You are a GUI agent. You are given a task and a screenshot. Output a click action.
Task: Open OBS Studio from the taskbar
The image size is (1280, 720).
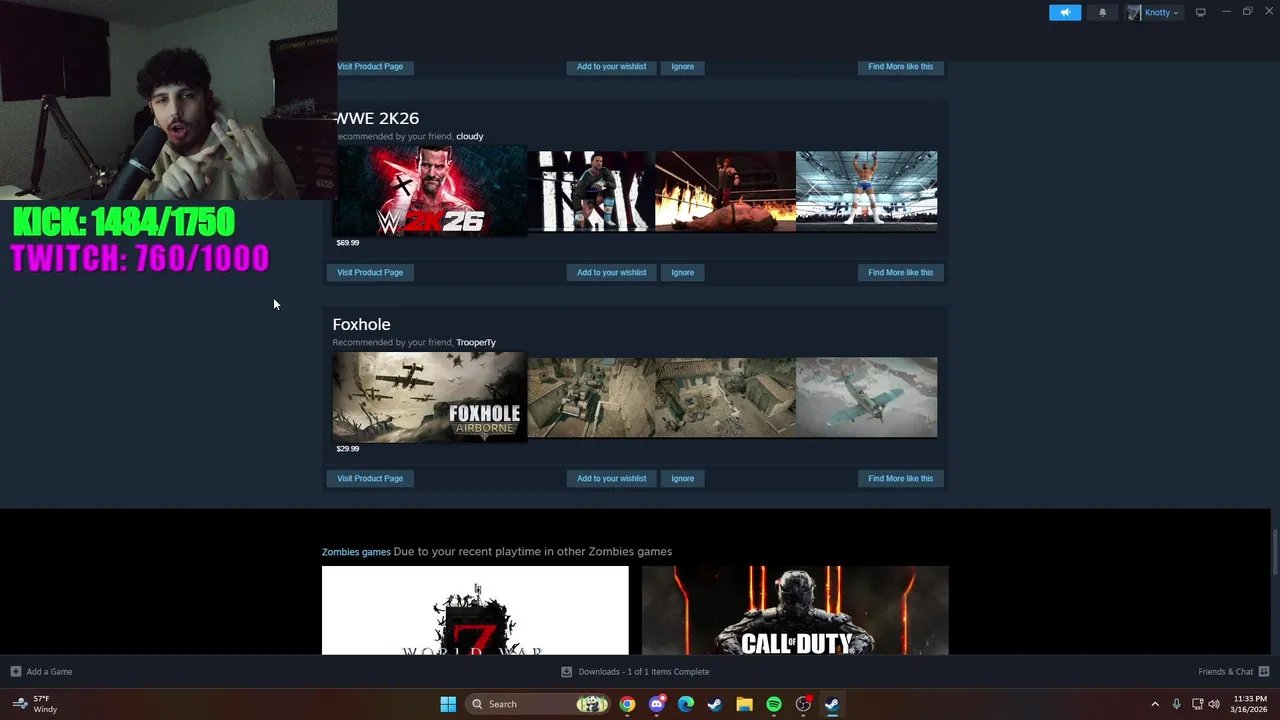803,704
